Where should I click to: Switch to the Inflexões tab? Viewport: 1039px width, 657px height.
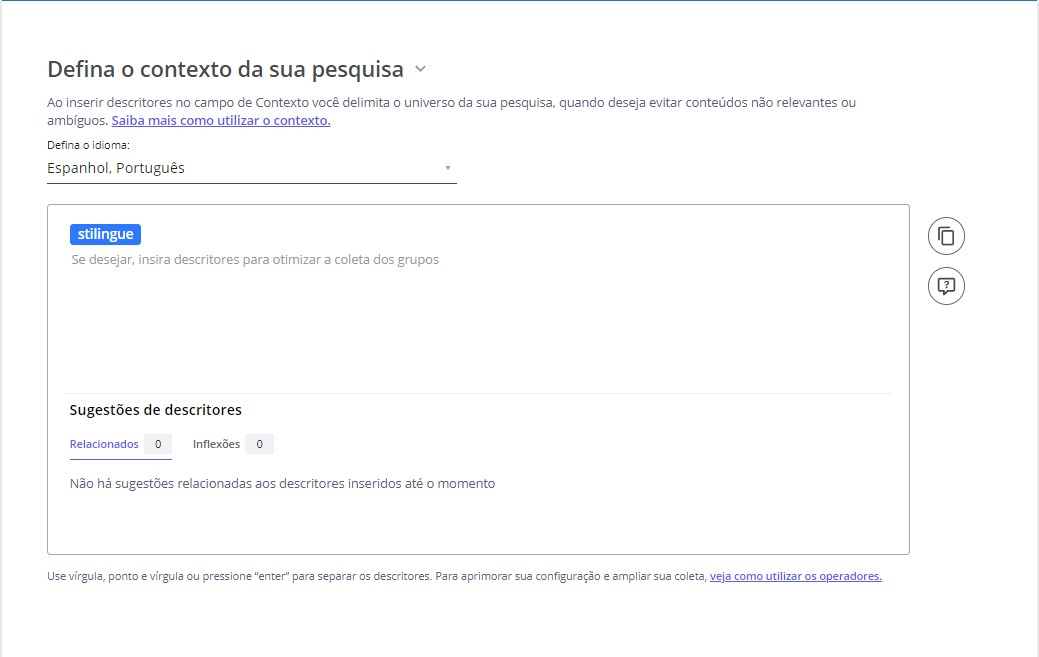click(x=216, y=444)
